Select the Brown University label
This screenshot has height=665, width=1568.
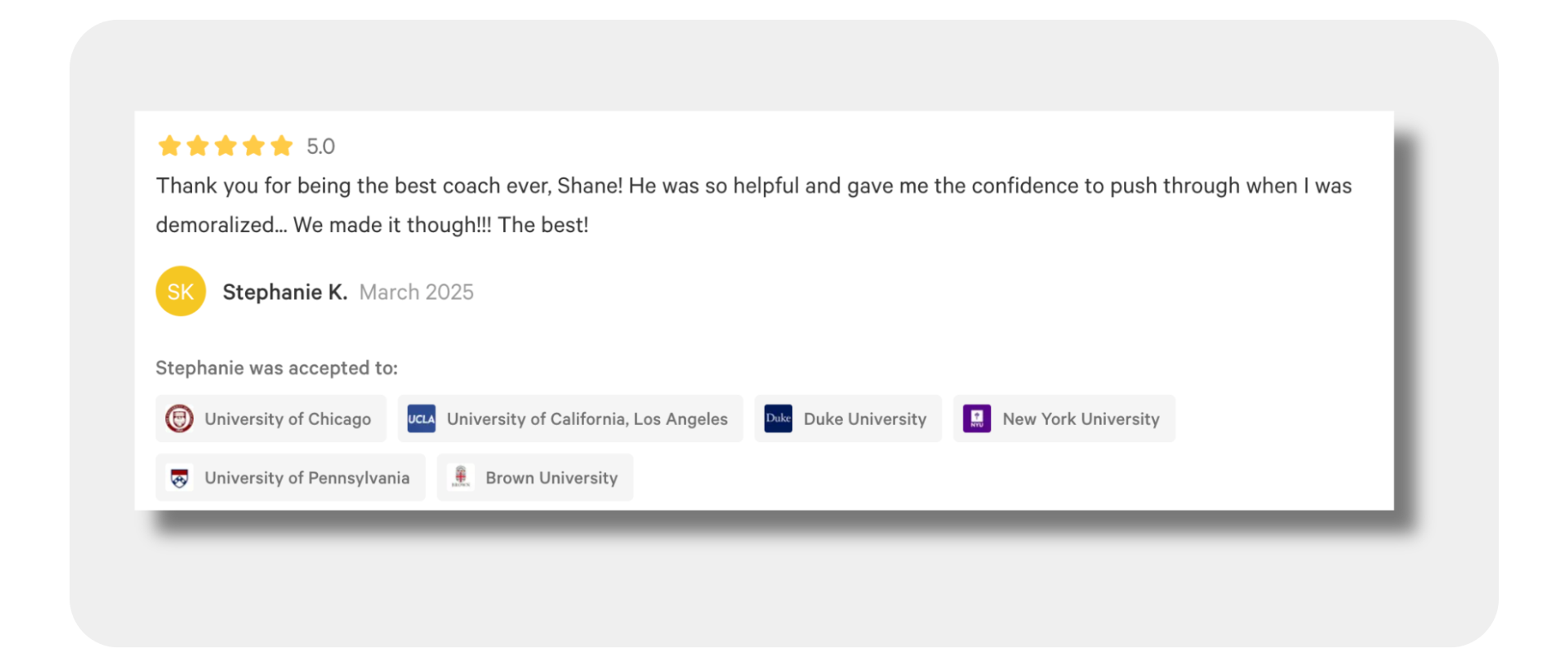point(551,478)
